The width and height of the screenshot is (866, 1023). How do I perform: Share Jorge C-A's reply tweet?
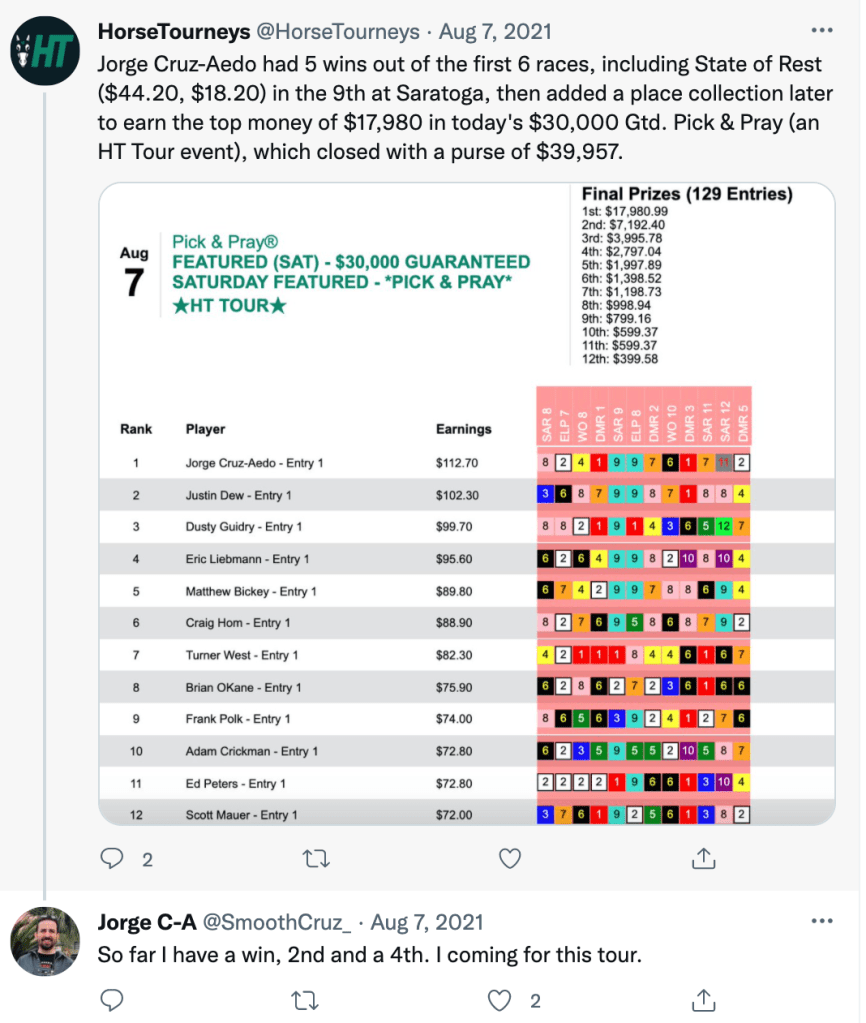click(x=703, y=1000)
